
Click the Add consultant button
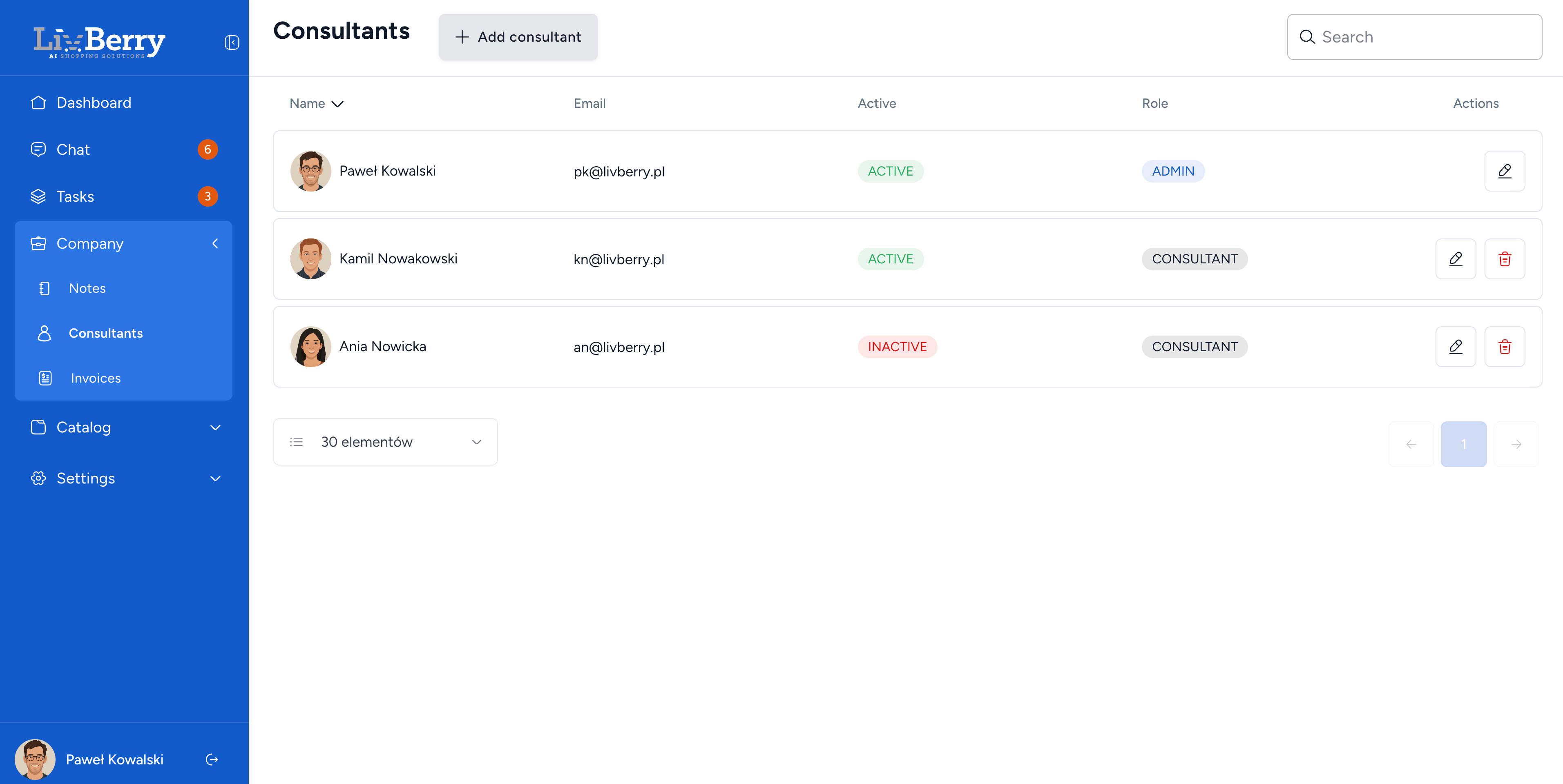518,37
